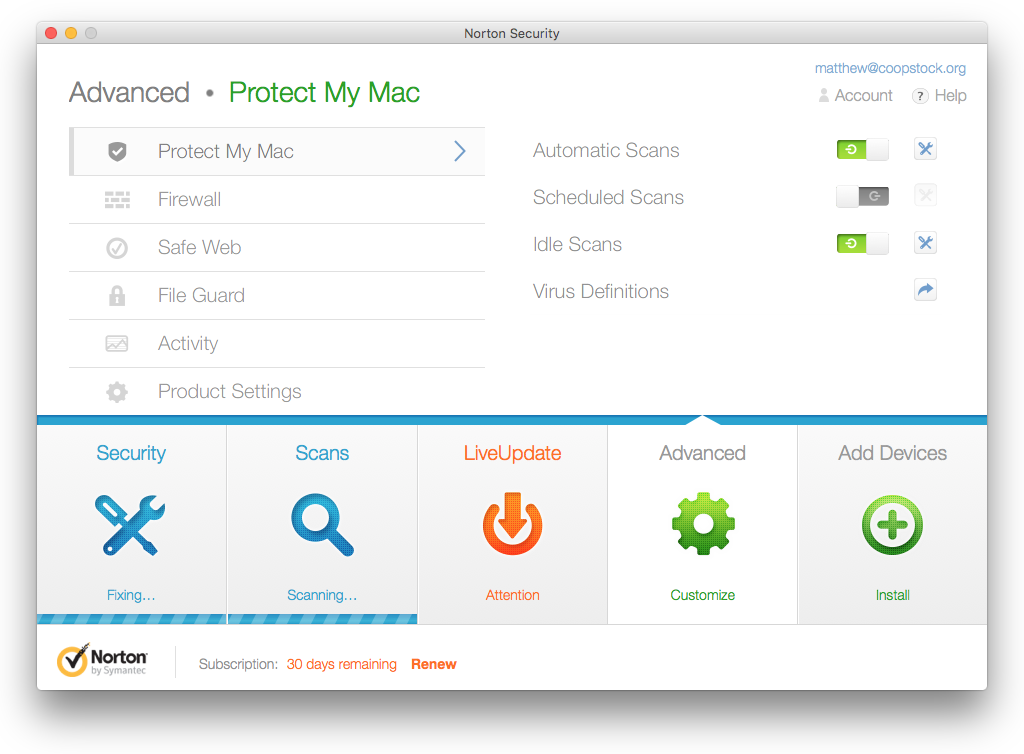The height and width of the screenshot is (754, 1024).
Task: Open Idle Scans settings wrench icon
Action: (x=925, y=243)
